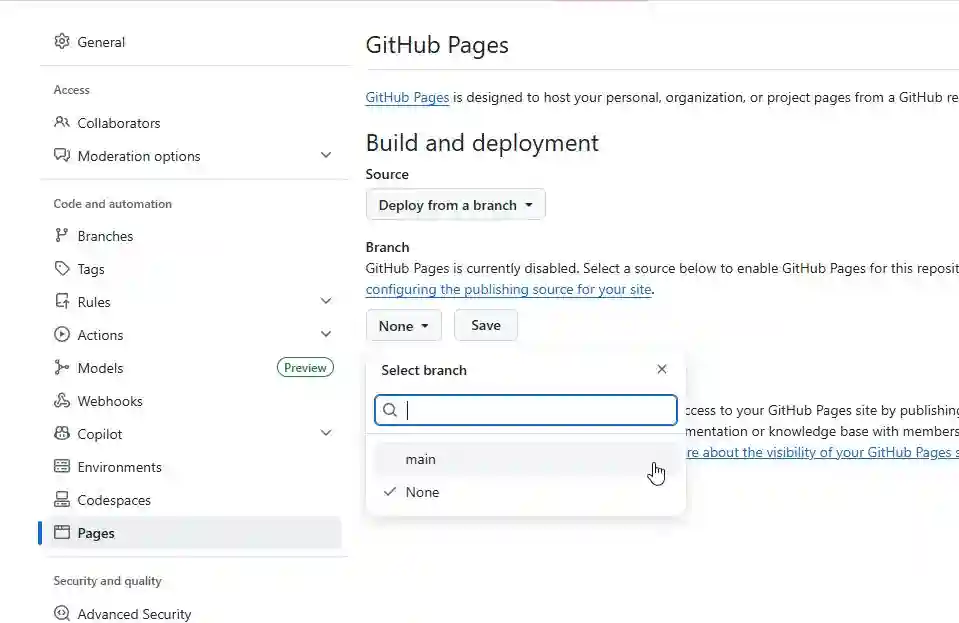Open Codespaces settings
Screen dimensions: 959x623
click(x=114, y=500)
